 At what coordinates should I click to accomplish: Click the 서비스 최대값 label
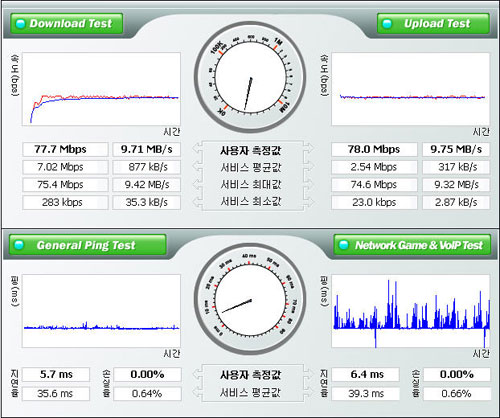click(251, 184)
